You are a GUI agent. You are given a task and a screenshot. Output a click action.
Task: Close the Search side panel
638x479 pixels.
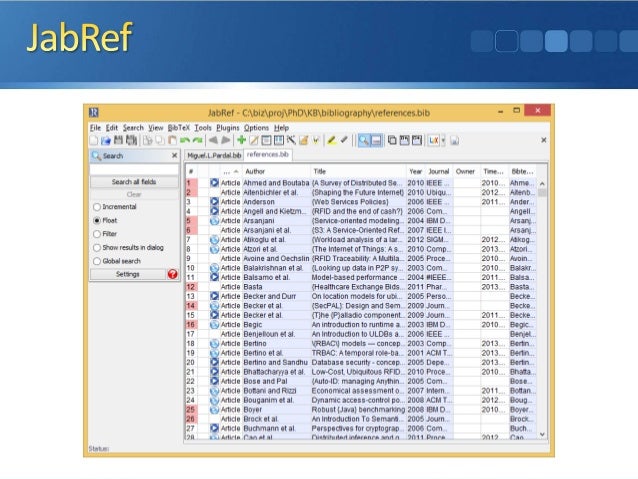175,155
